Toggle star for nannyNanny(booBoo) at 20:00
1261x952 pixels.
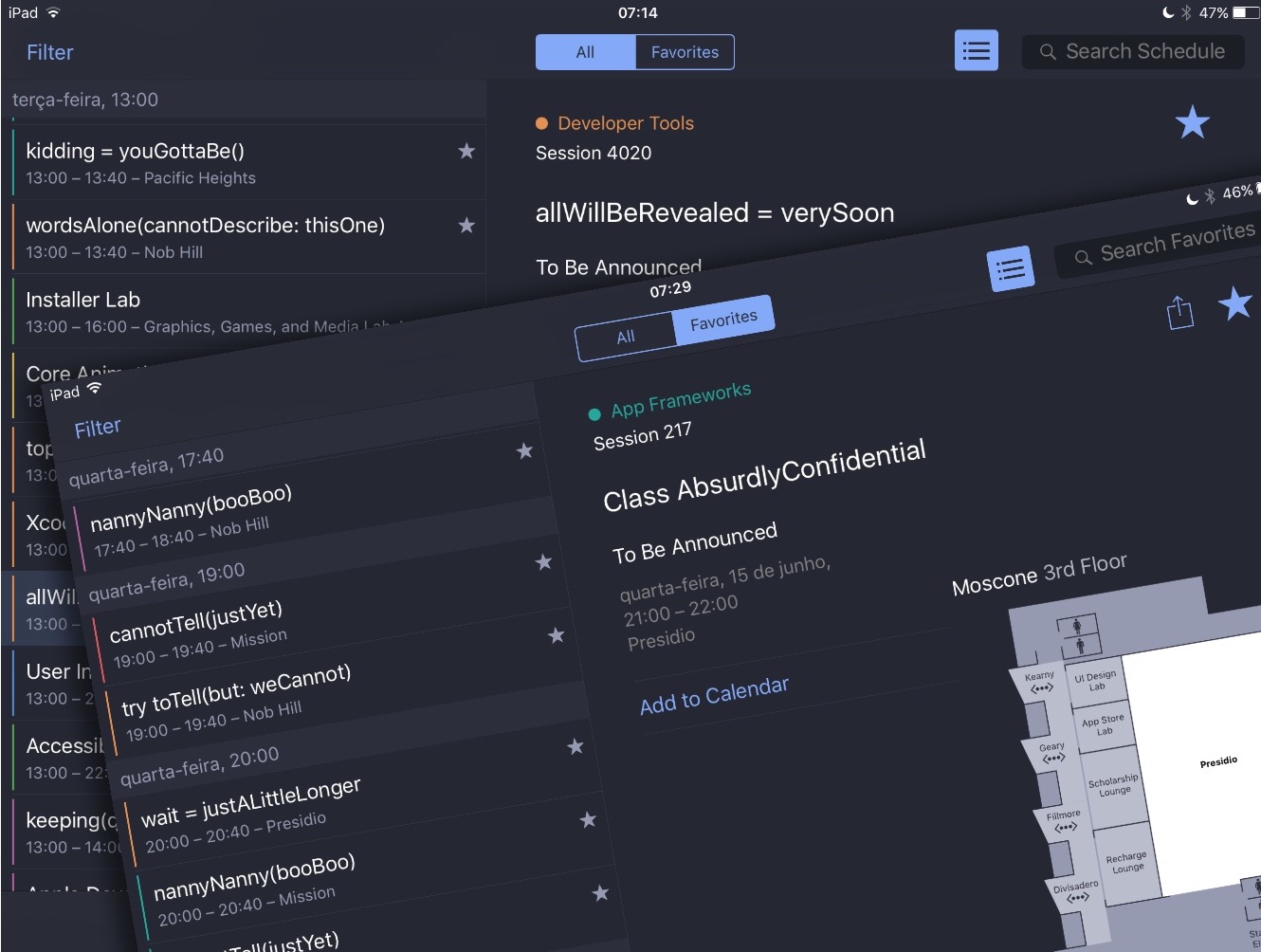coord(588,819)
